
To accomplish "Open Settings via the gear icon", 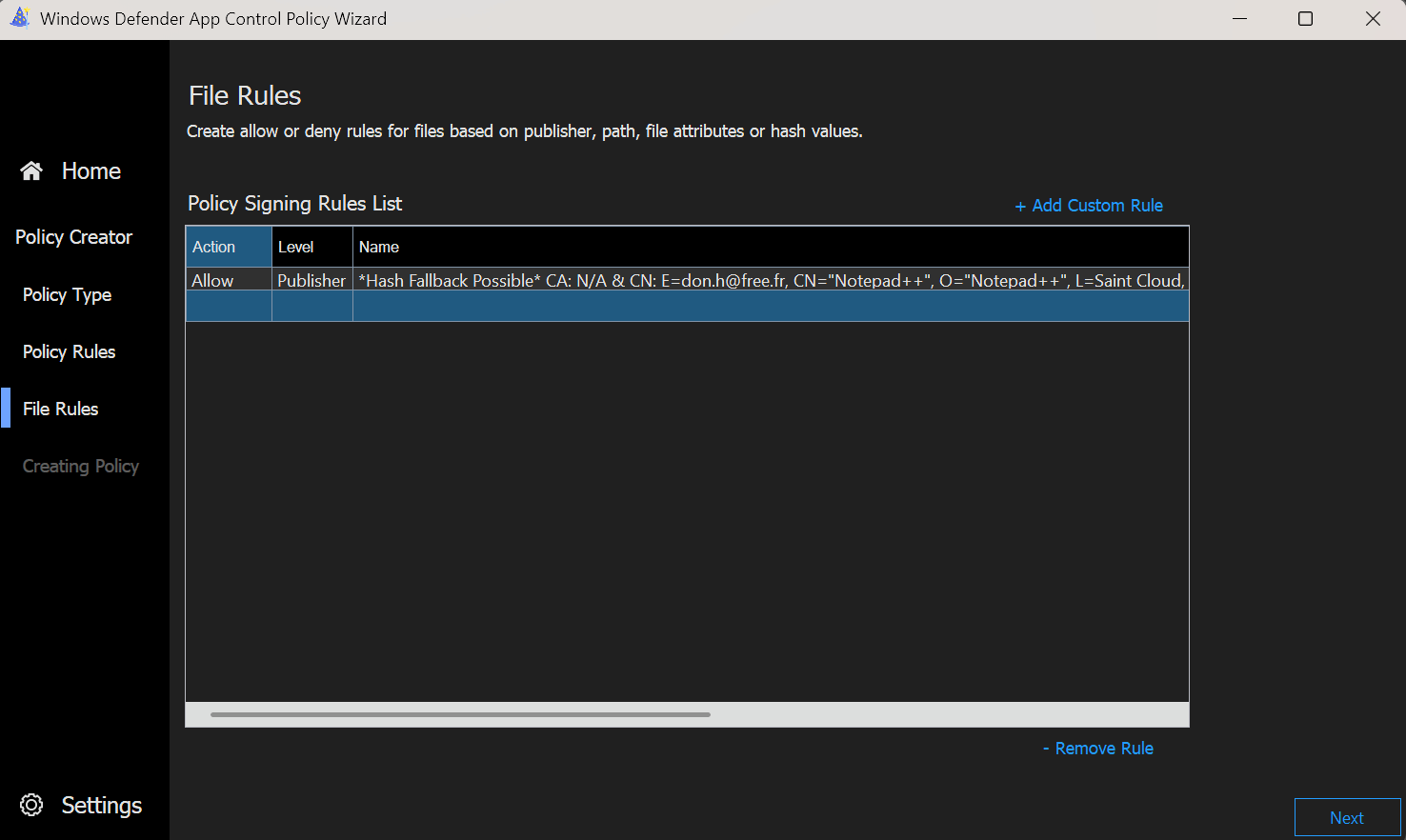I will (x=31, y=805).
